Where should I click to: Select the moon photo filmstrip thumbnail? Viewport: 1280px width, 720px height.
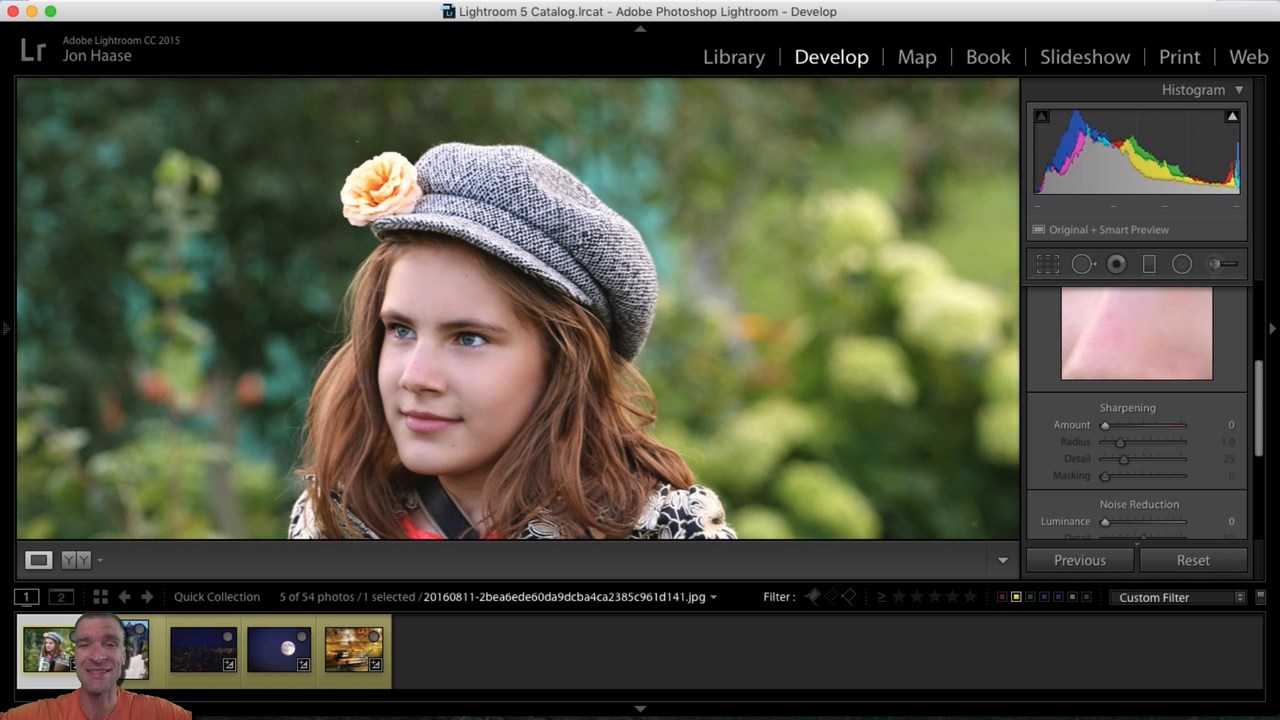(x=278, y=649)
